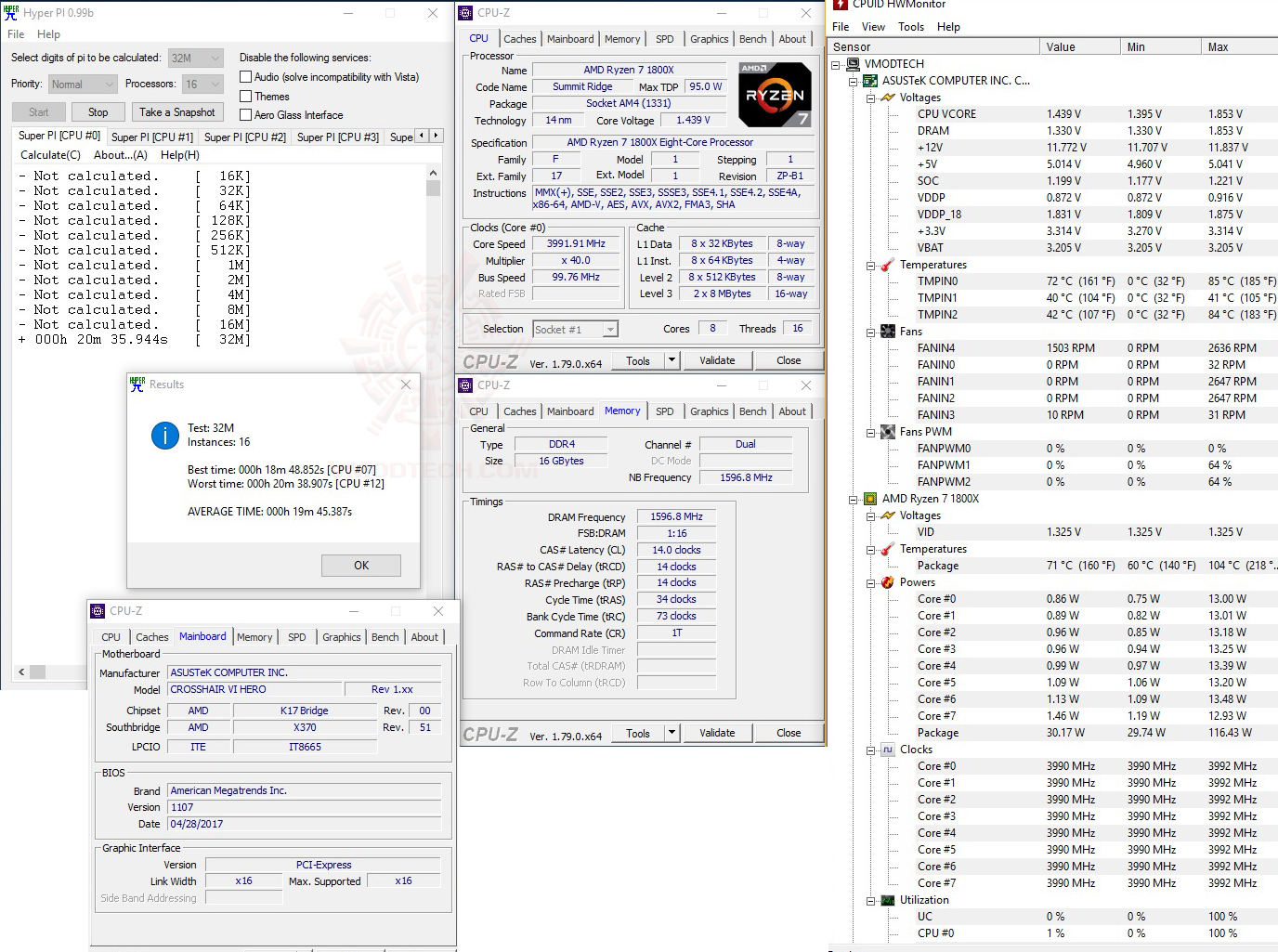Click the Temperatures thermometer icon under ASUSTeK
The width and height of the screenshot is (1278, 952).
[888, 265]
